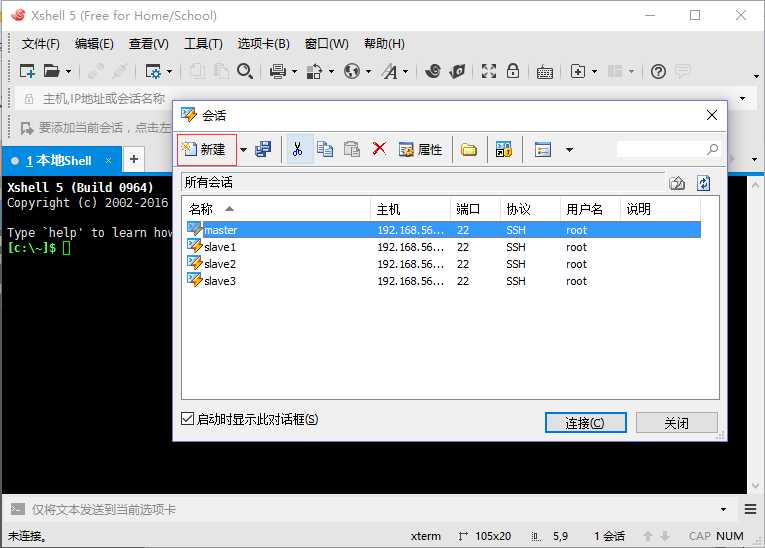
Task: Click the Print icon in main toolbar
Action: 278,72
